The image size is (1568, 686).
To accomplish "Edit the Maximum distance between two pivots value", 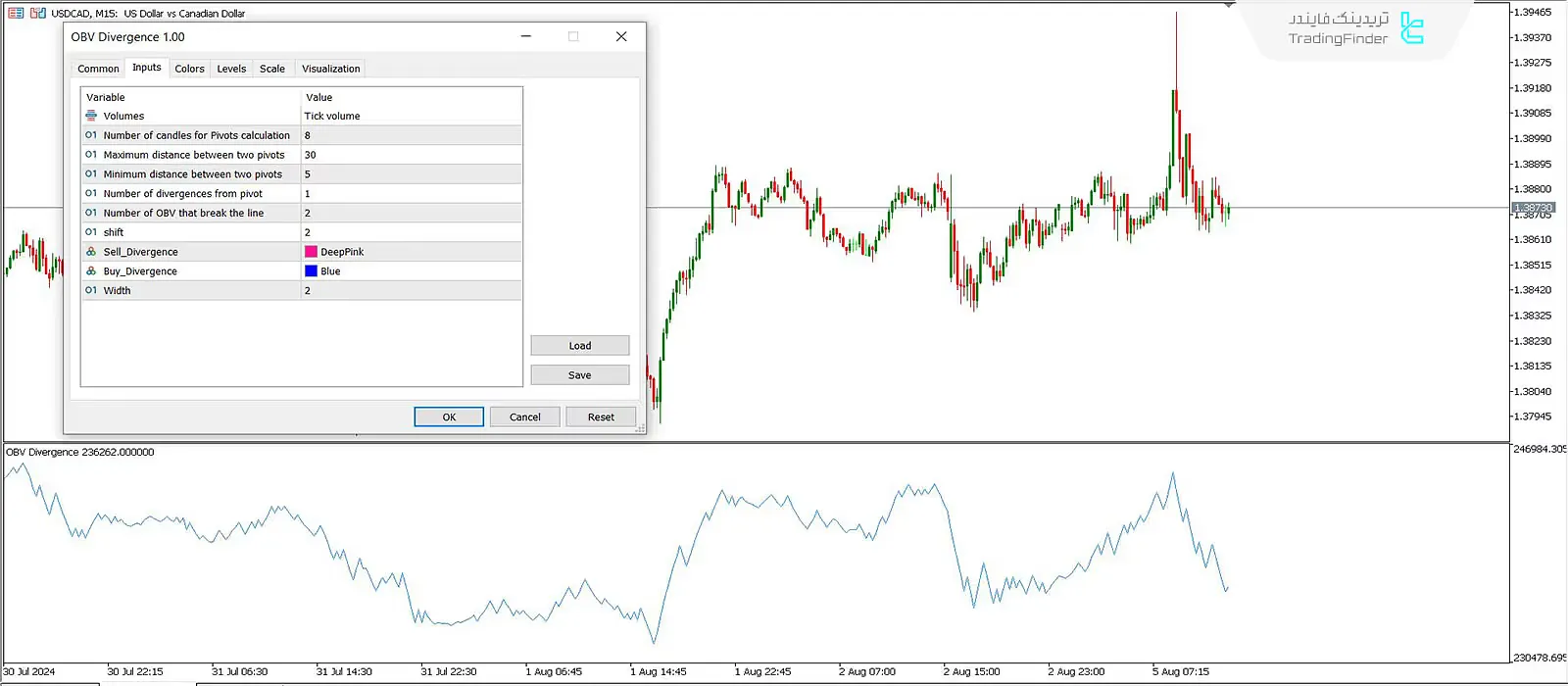I will 411,155.
